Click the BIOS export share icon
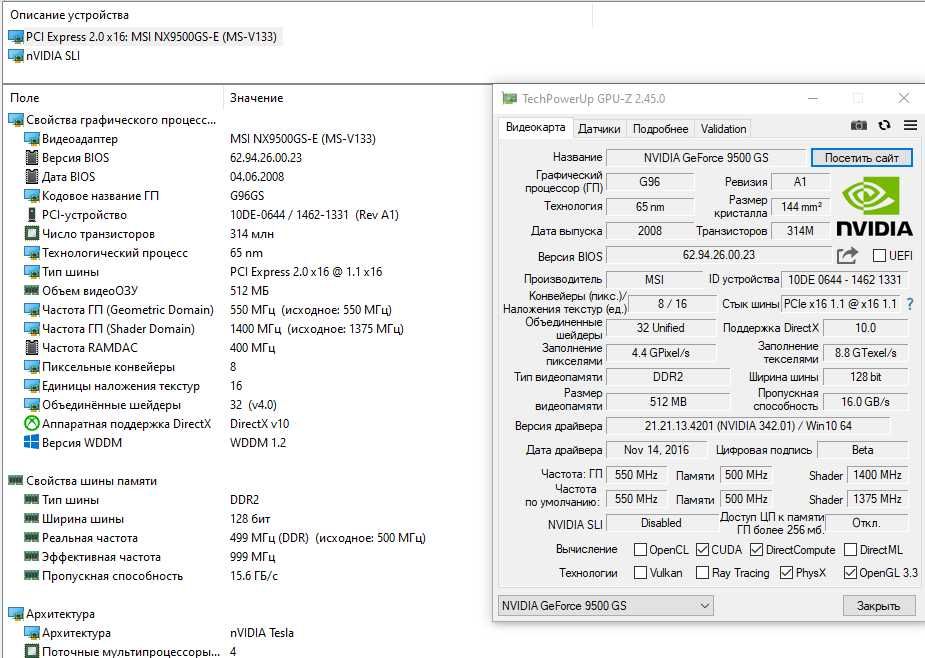The height and width of the screenshot is (658, 925). (847, 256)
